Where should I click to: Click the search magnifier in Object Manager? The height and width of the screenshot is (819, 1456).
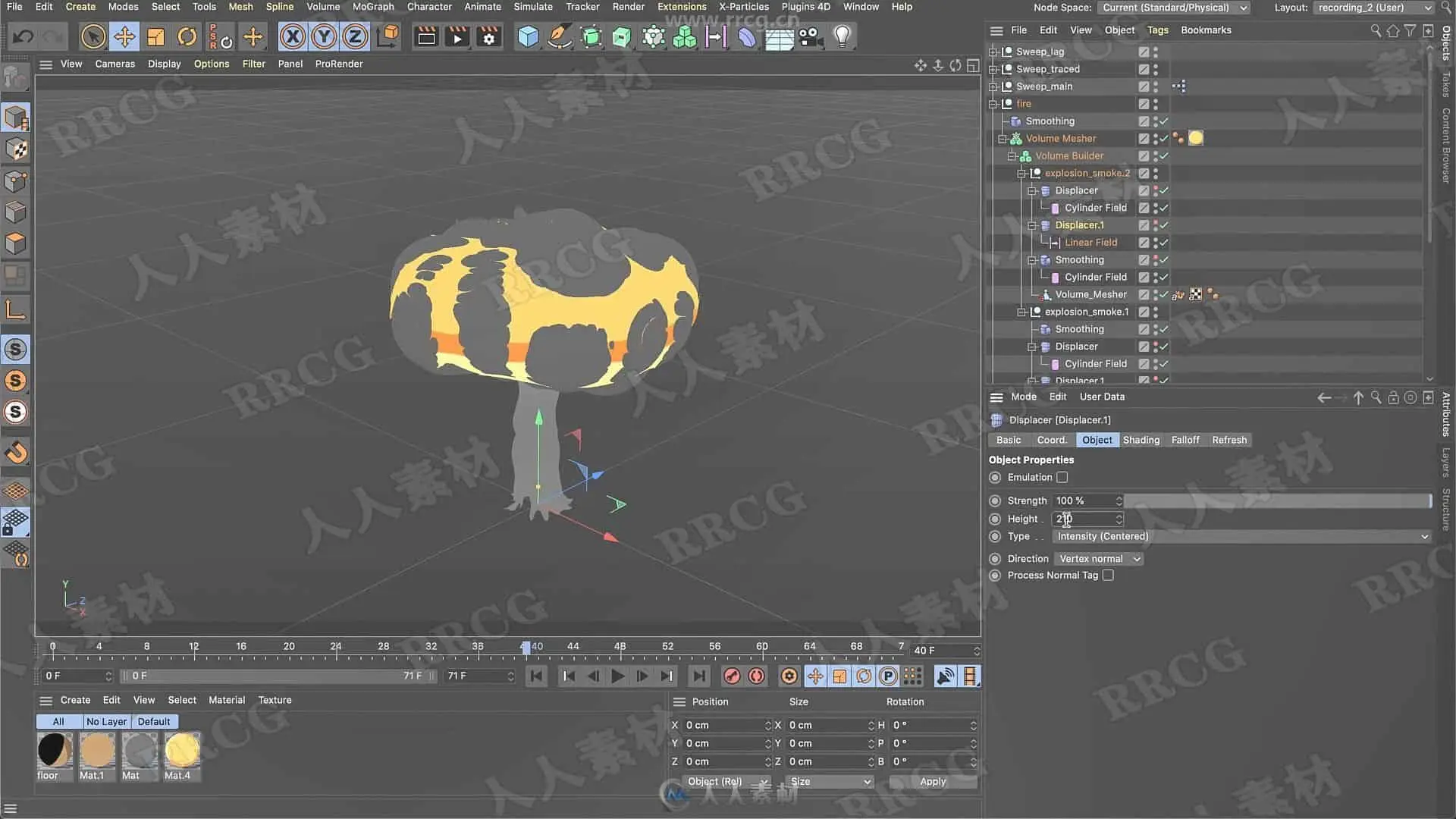pos(1376,30)
